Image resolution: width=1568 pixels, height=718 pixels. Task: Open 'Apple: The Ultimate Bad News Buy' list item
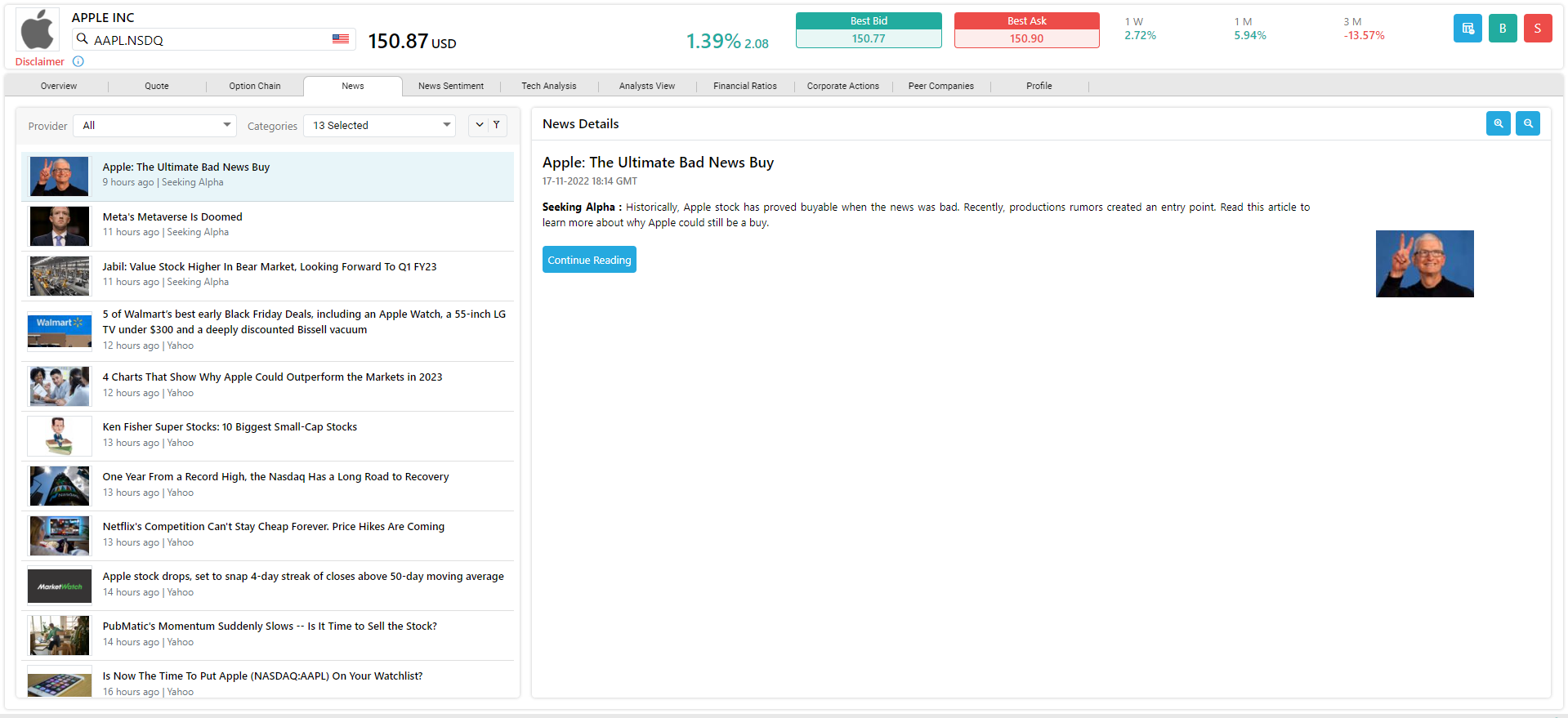(267, 176)
